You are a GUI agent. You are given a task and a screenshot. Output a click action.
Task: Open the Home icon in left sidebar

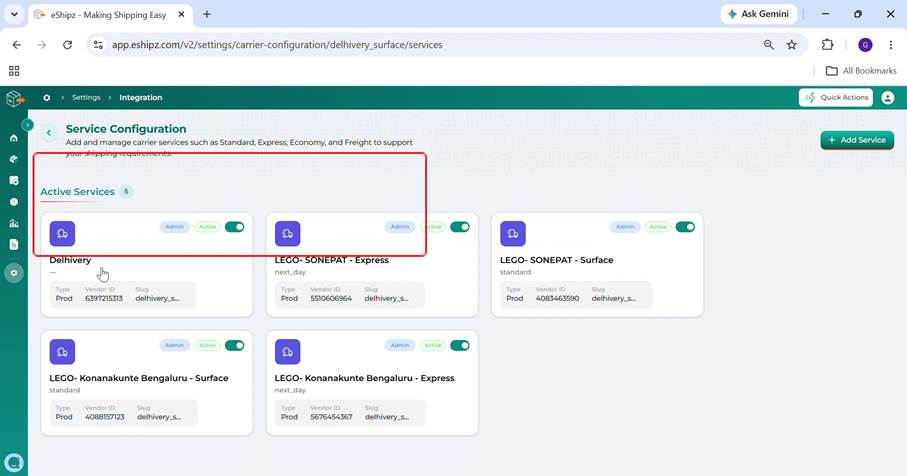14,138
